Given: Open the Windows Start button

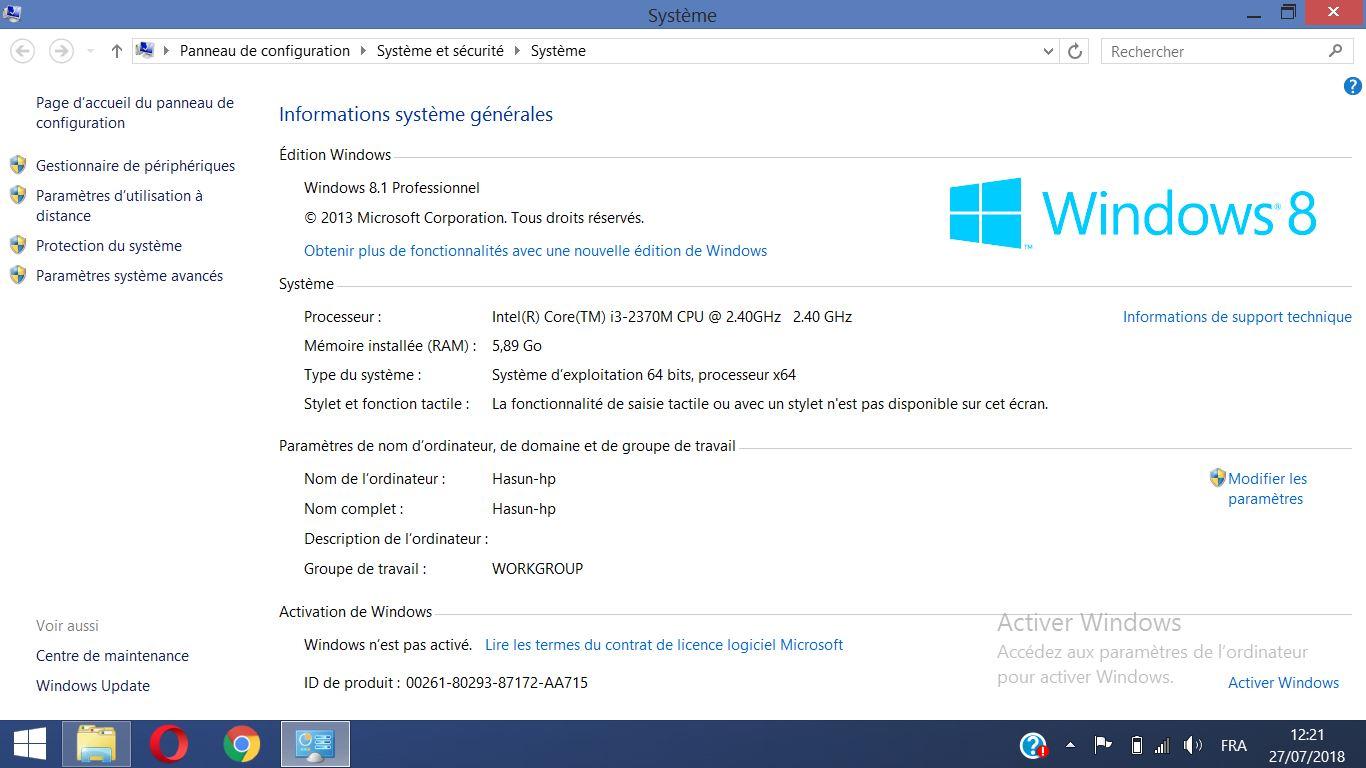Looking at the screenshot, I should click(30, 744).
